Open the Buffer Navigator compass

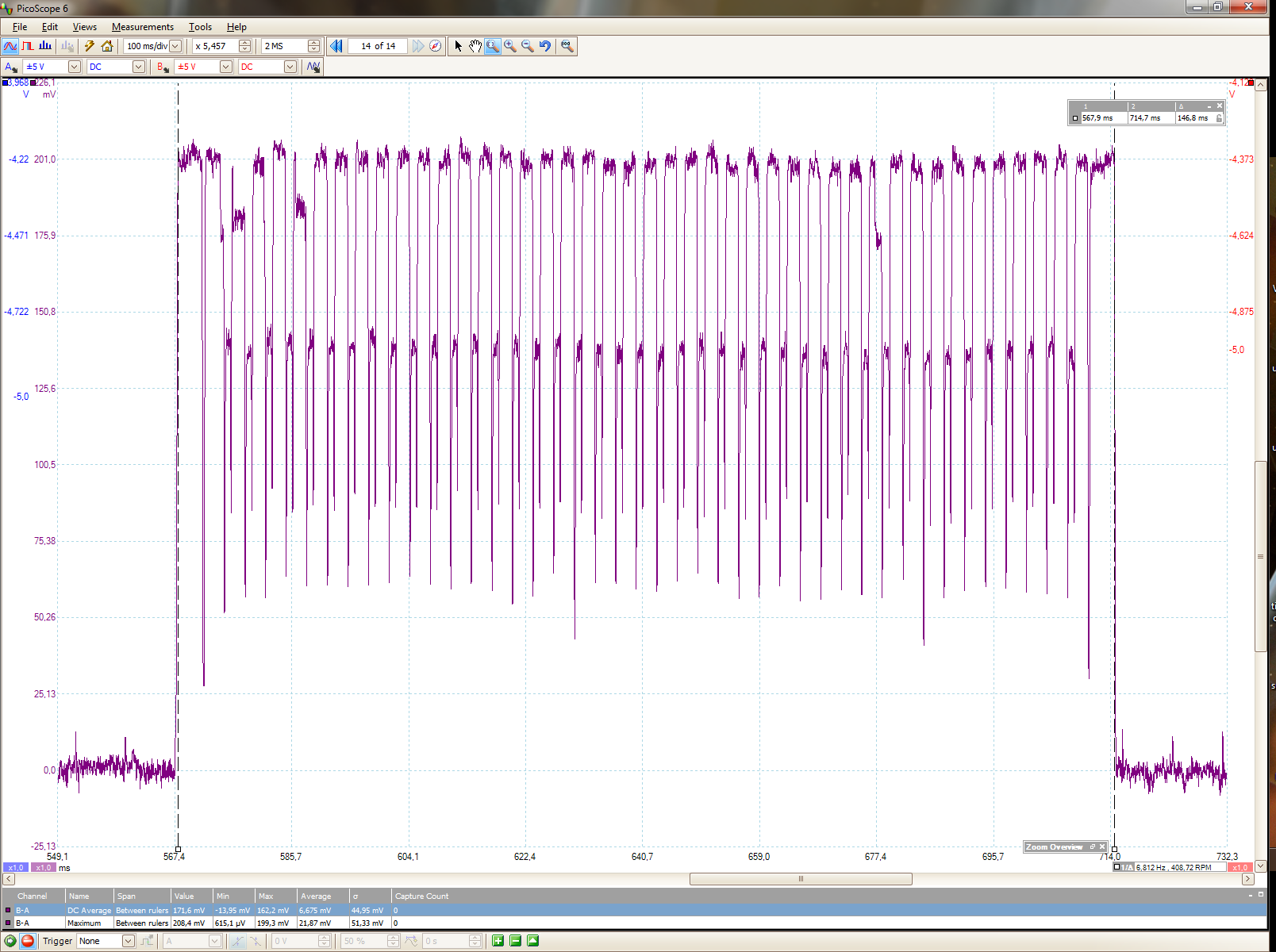[x=435, y=46]
